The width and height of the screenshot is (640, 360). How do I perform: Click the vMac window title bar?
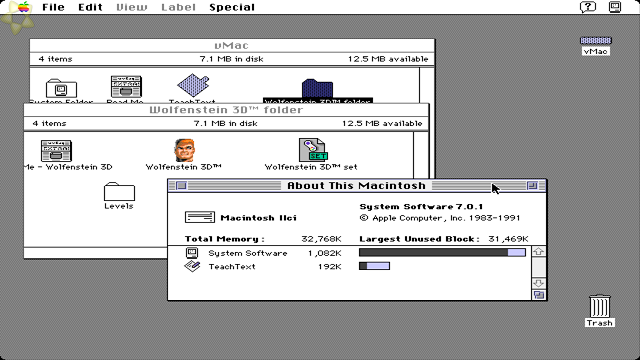[232, 45]
